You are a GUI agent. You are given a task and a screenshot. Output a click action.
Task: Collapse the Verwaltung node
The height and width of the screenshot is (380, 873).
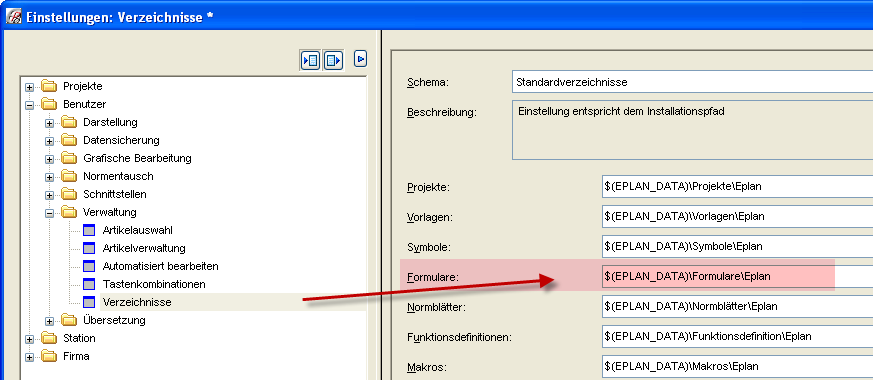point(50,213)
